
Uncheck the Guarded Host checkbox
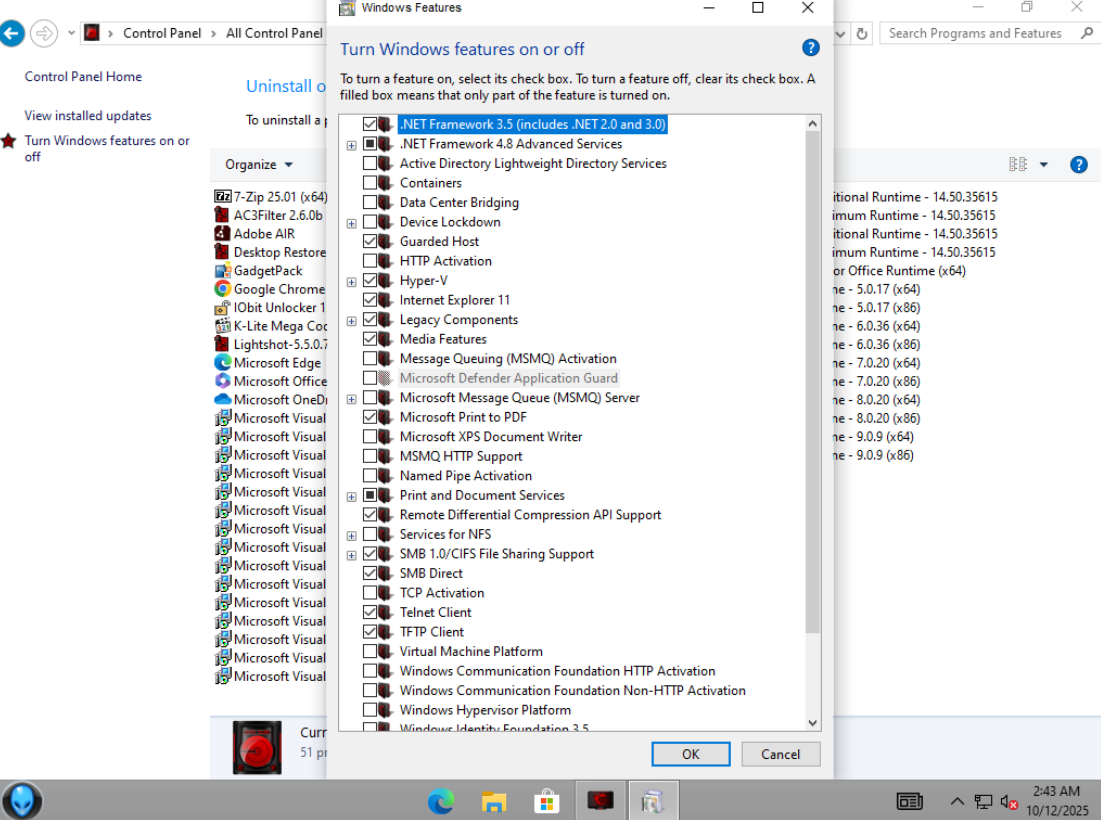(370, 241)
